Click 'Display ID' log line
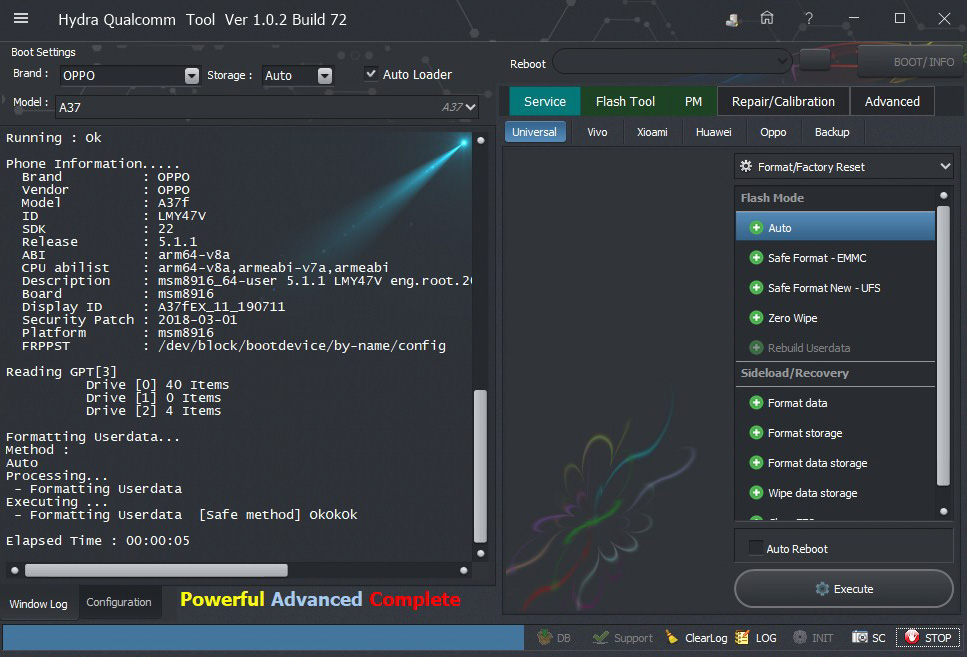The image size is (967, 657). click(x=154, y=307)
